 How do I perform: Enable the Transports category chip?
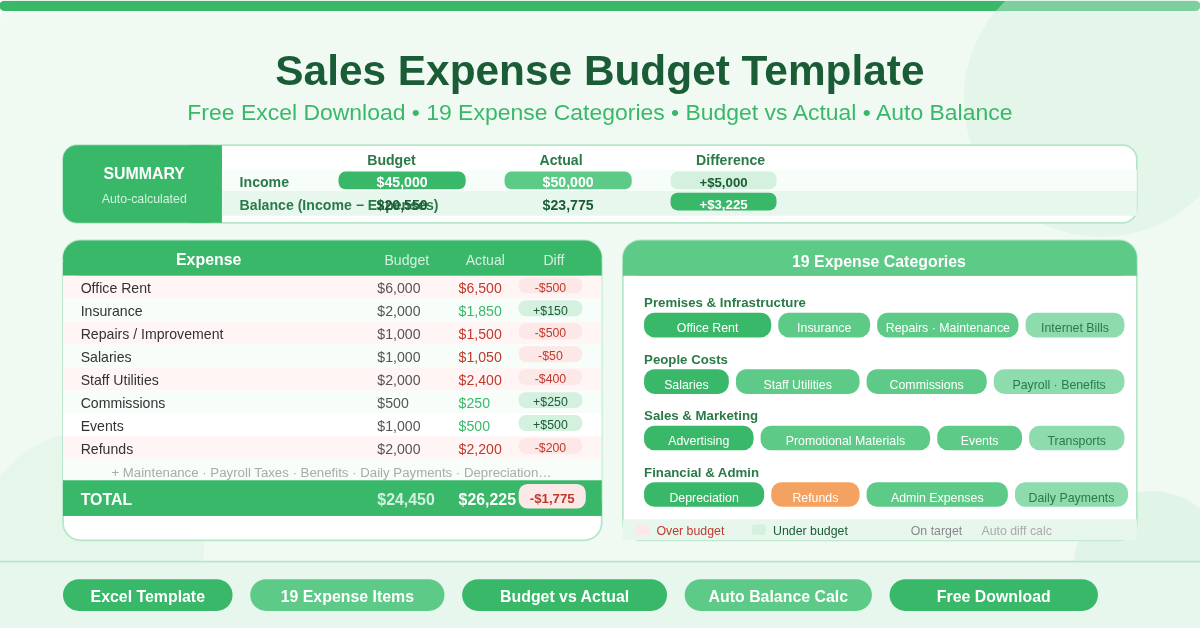click(x=1076, y=438)
